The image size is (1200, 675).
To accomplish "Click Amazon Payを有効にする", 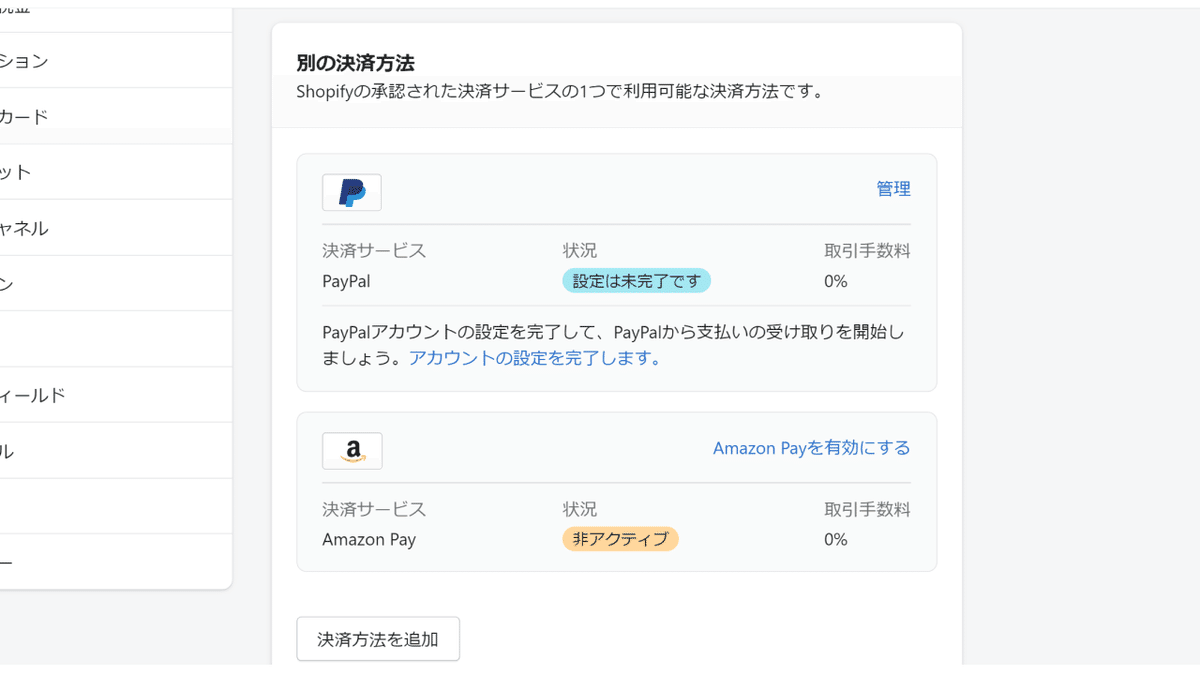I will [811, 448].
